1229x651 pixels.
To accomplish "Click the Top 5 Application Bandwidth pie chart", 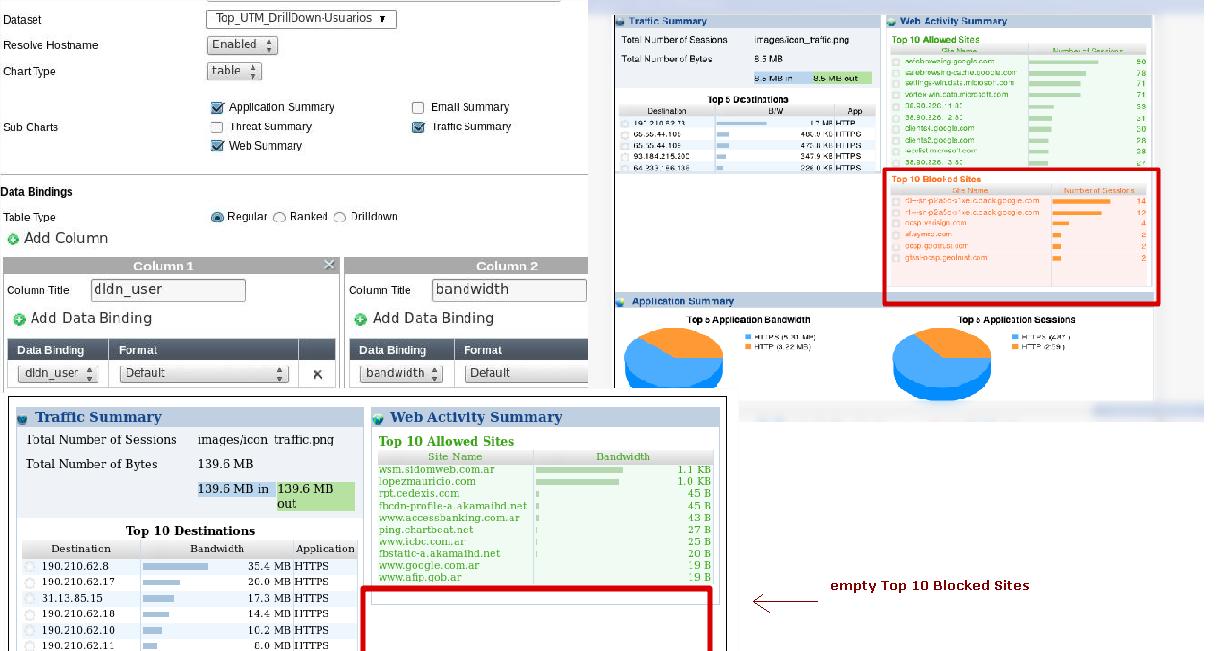I will (673, 360).
